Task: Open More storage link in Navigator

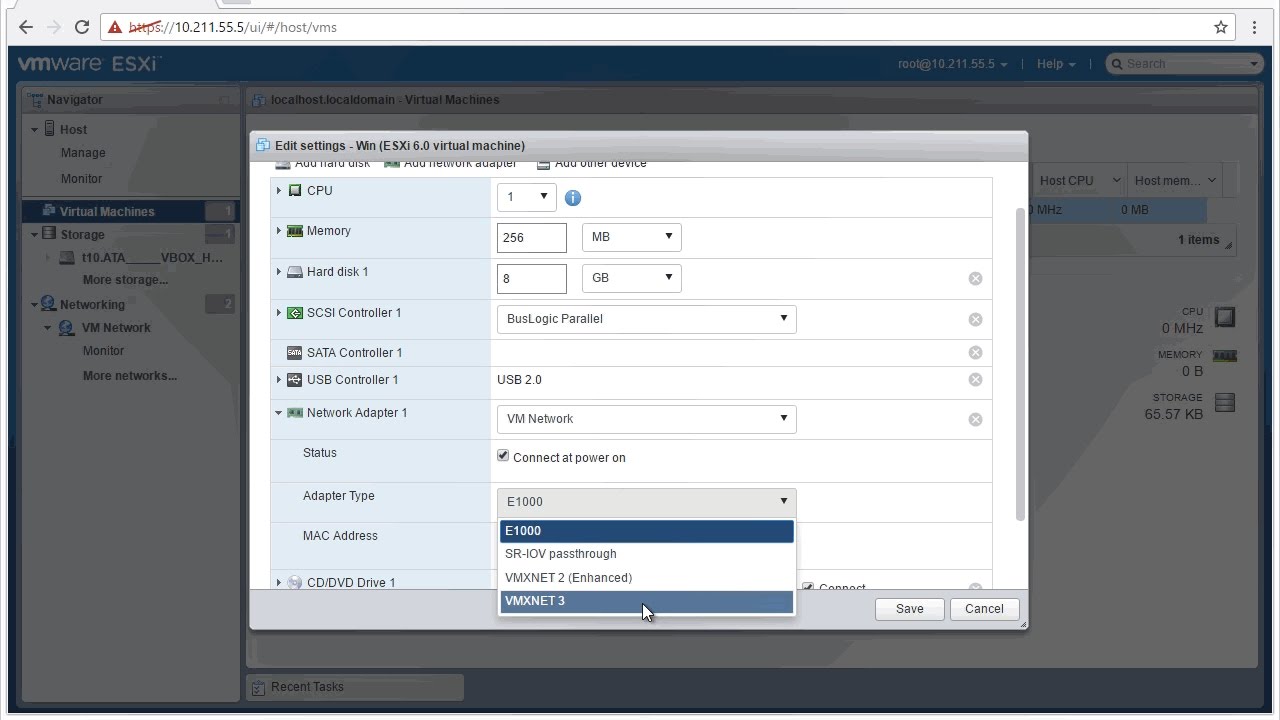Action: pos(125,280)
